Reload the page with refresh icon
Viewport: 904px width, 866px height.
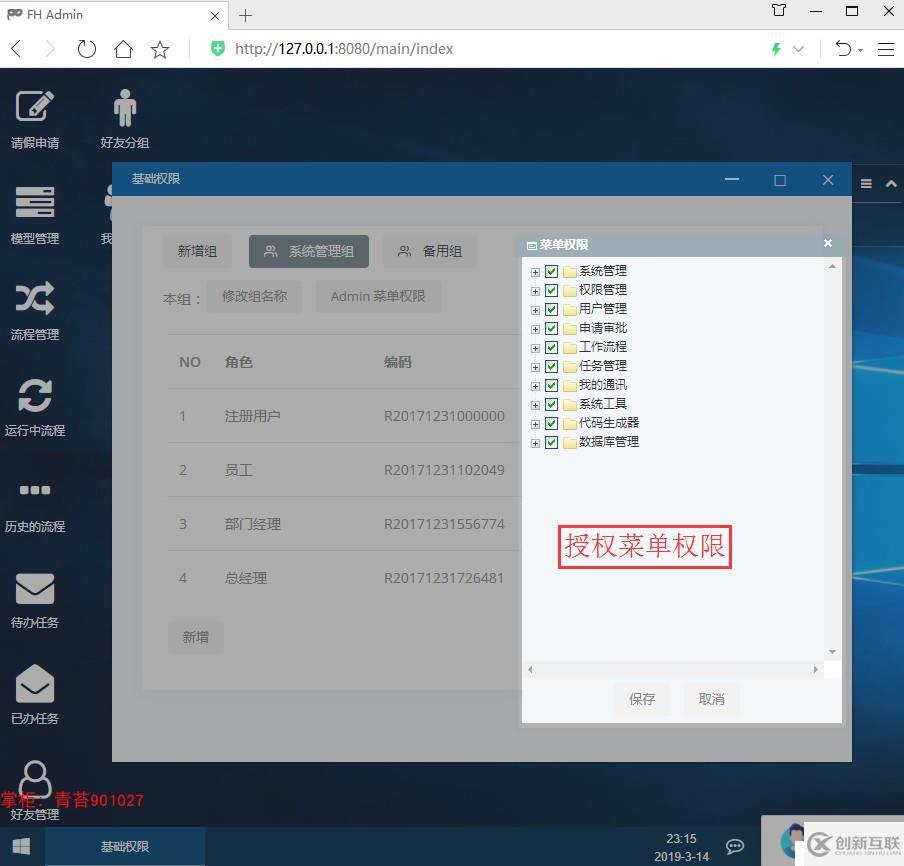86,49
